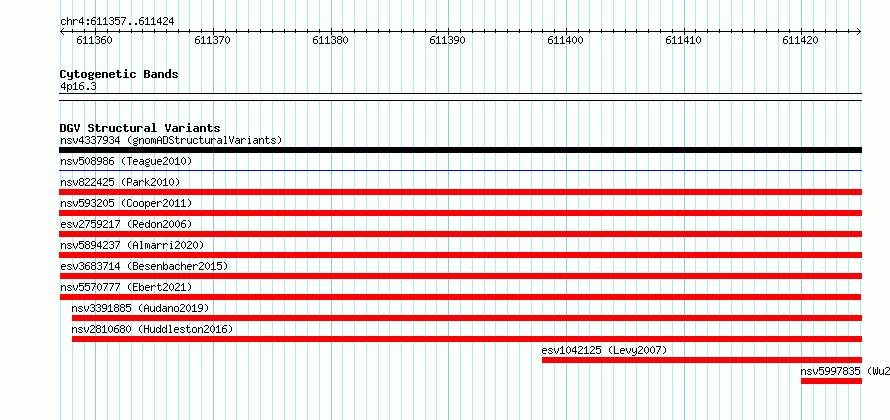This screenshot has height=420, width=890.
Task: Click the chr4:611357..611424 region label
Action: 117,22
